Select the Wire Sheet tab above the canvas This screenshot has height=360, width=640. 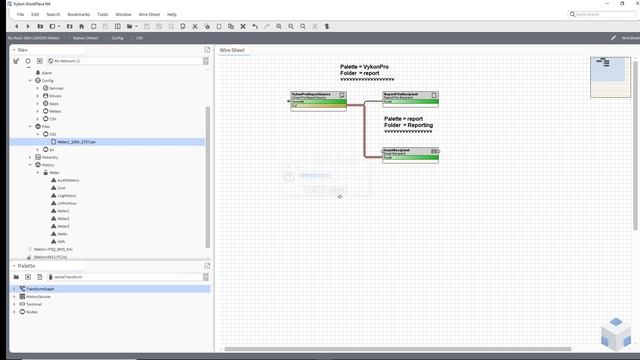pyautogui.click(x=232, y=50)
